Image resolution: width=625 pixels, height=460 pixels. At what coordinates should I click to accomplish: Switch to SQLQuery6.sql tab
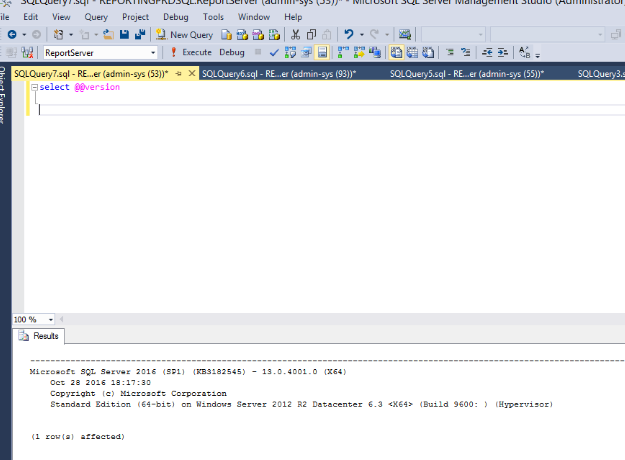pos(279,74)
